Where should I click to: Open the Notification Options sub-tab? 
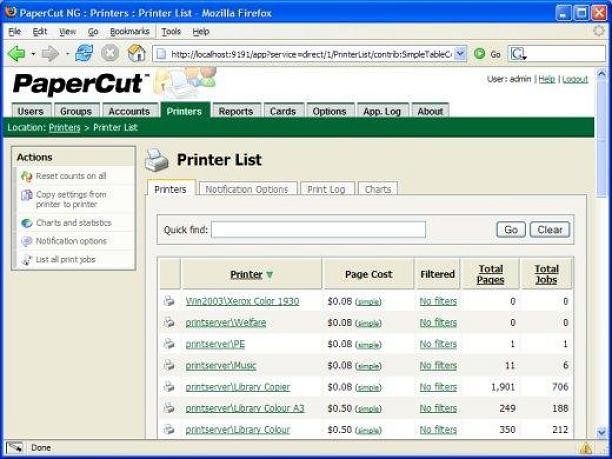pos(247,189)
